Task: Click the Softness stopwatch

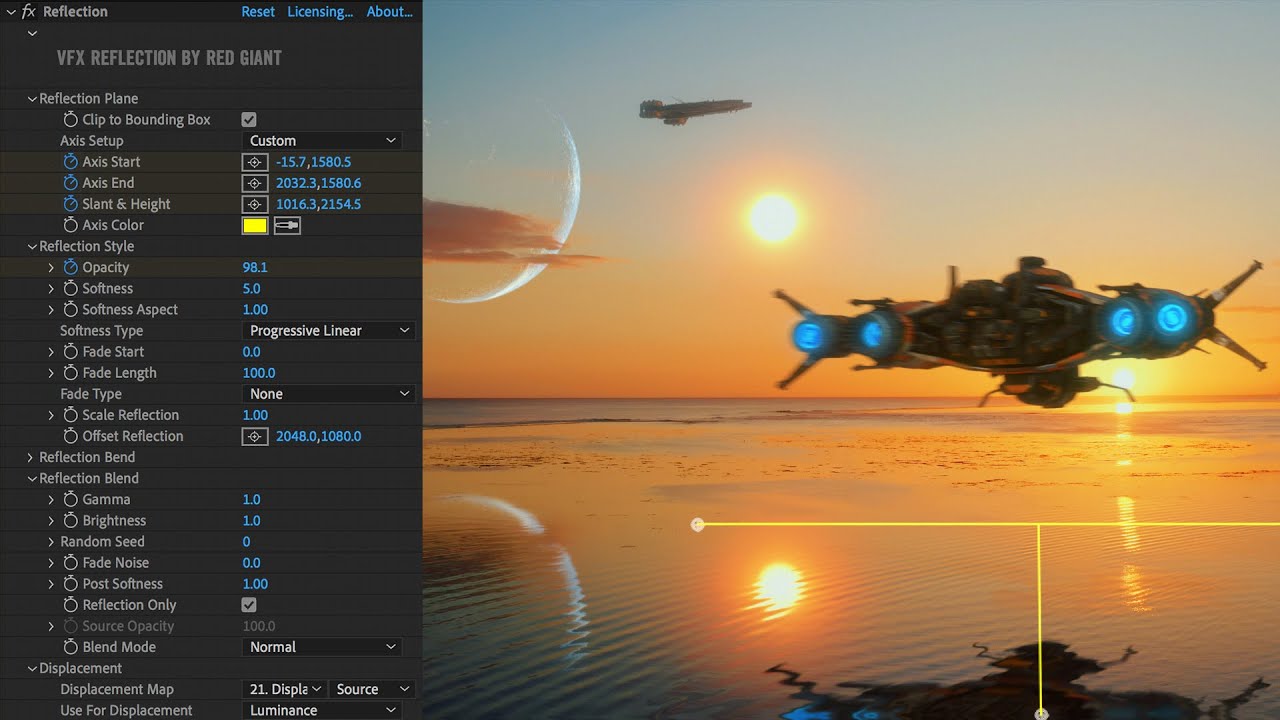Action: (70, 288)
